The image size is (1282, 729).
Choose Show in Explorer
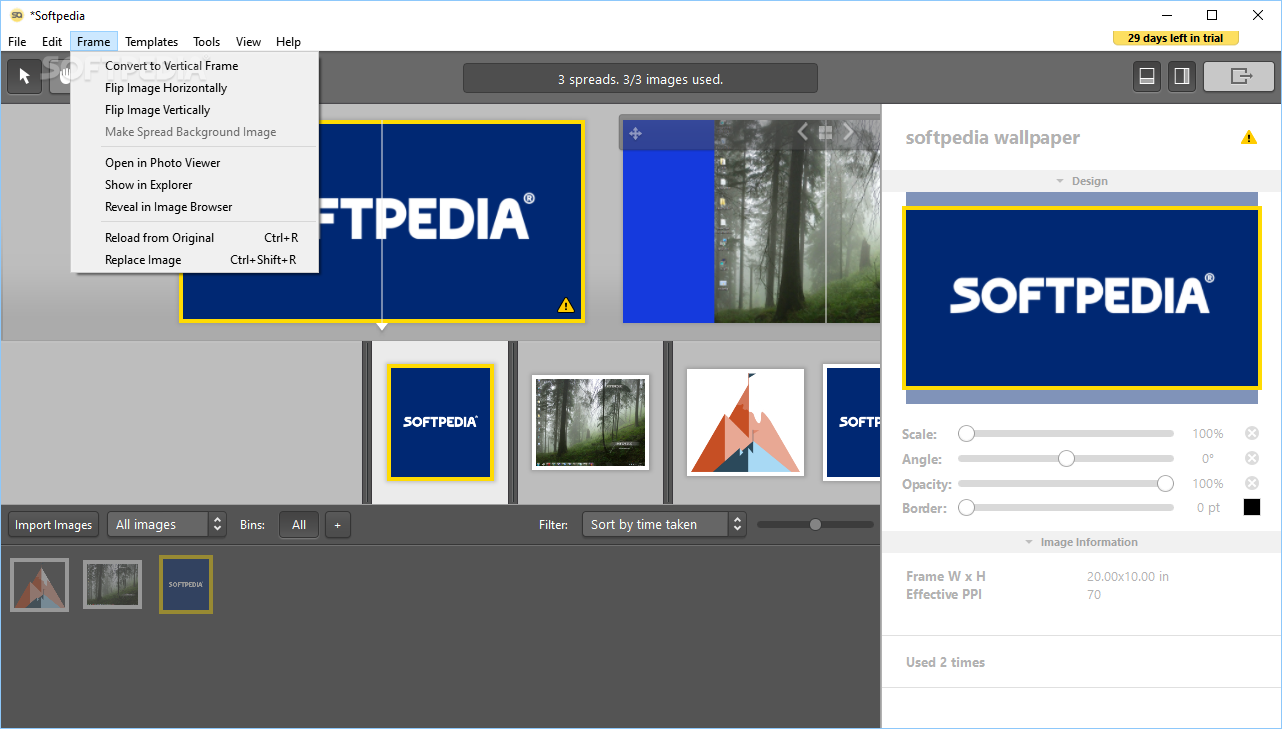point(195,185)
